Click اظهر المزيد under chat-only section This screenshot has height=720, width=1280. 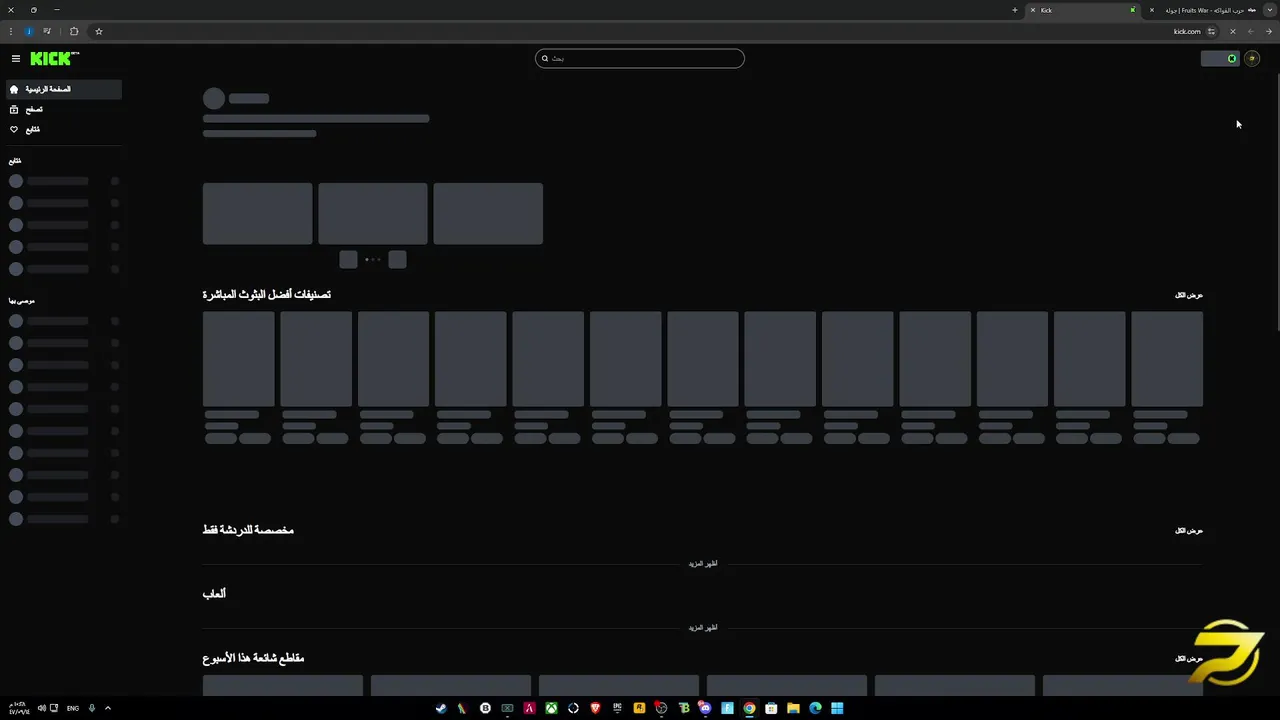pos(703,564)
